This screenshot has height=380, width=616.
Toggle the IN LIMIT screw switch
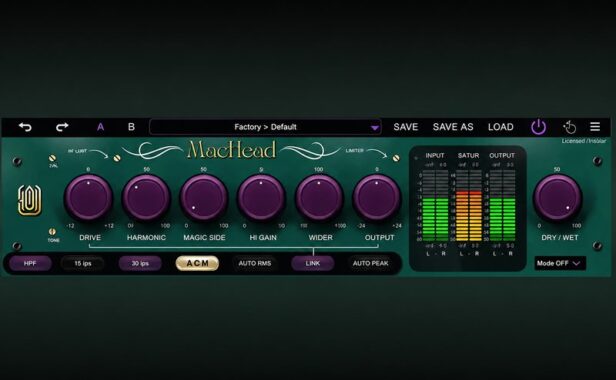coord(117,158)
